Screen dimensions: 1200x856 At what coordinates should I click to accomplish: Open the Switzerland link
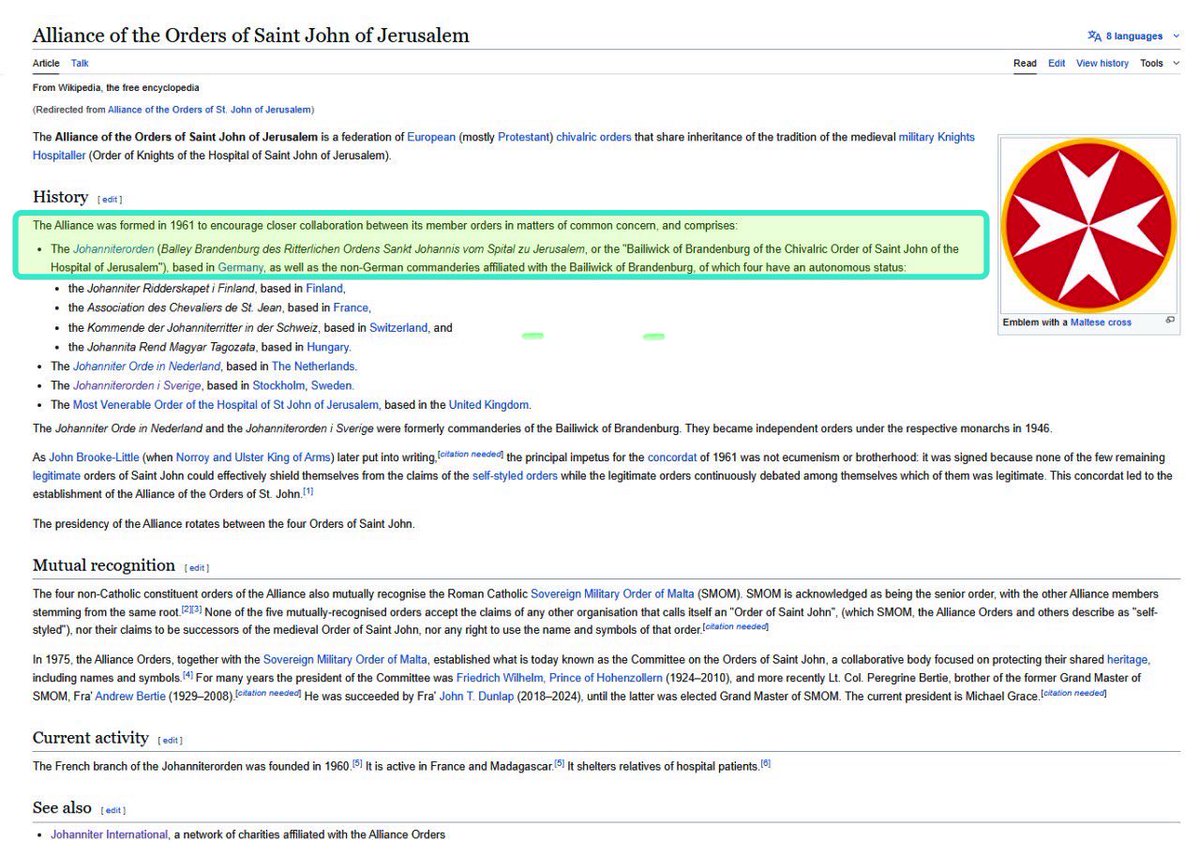coord(398,328)
